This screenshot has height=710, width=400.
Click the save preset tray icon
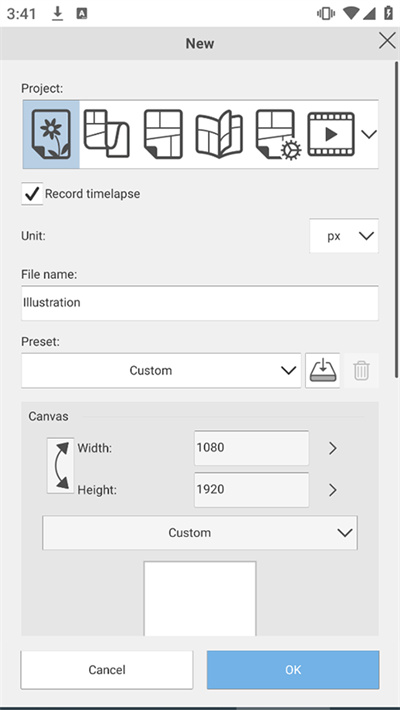(x=323, y=371)
